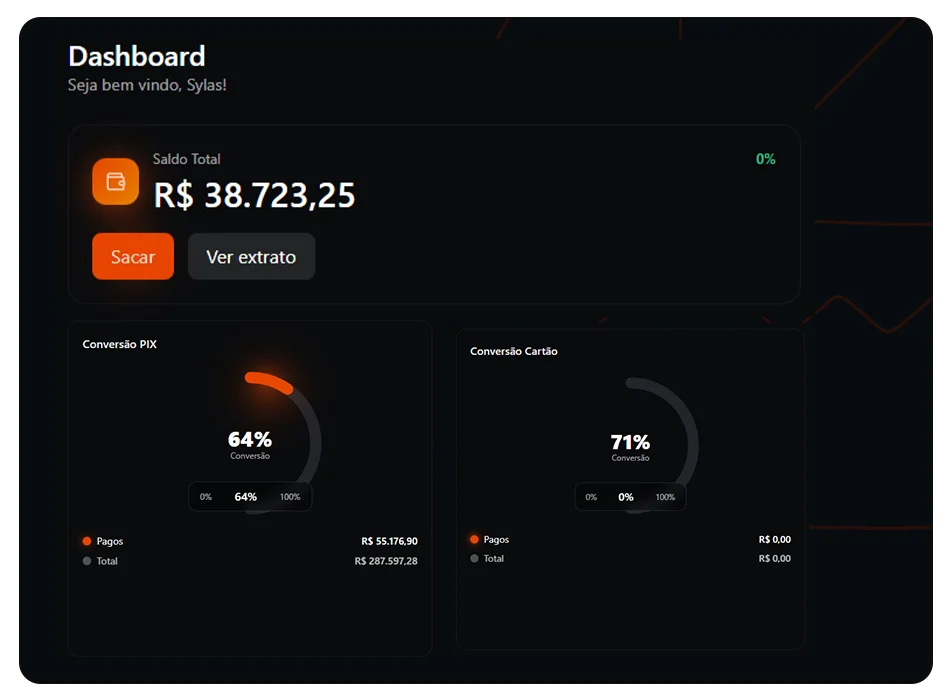Image resolution: width=950 pixels, height=700 pixels.
Task: Click the orange Pagos dot in Conversão PIX
Action: coord(87,541)
